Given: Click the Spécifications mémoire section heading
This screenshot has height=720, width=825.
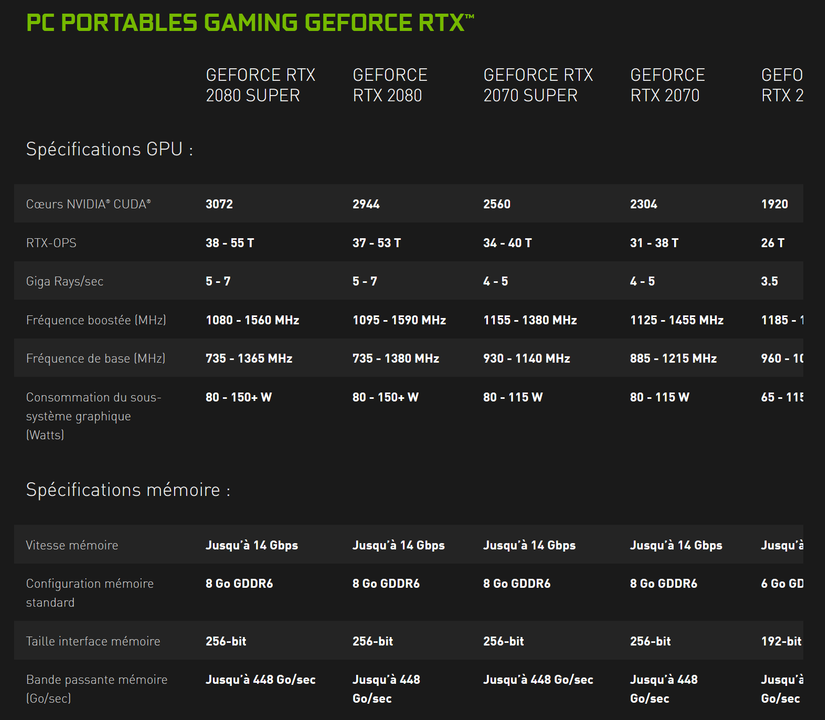Looking at the screenshot, I should tap(128, 490).
